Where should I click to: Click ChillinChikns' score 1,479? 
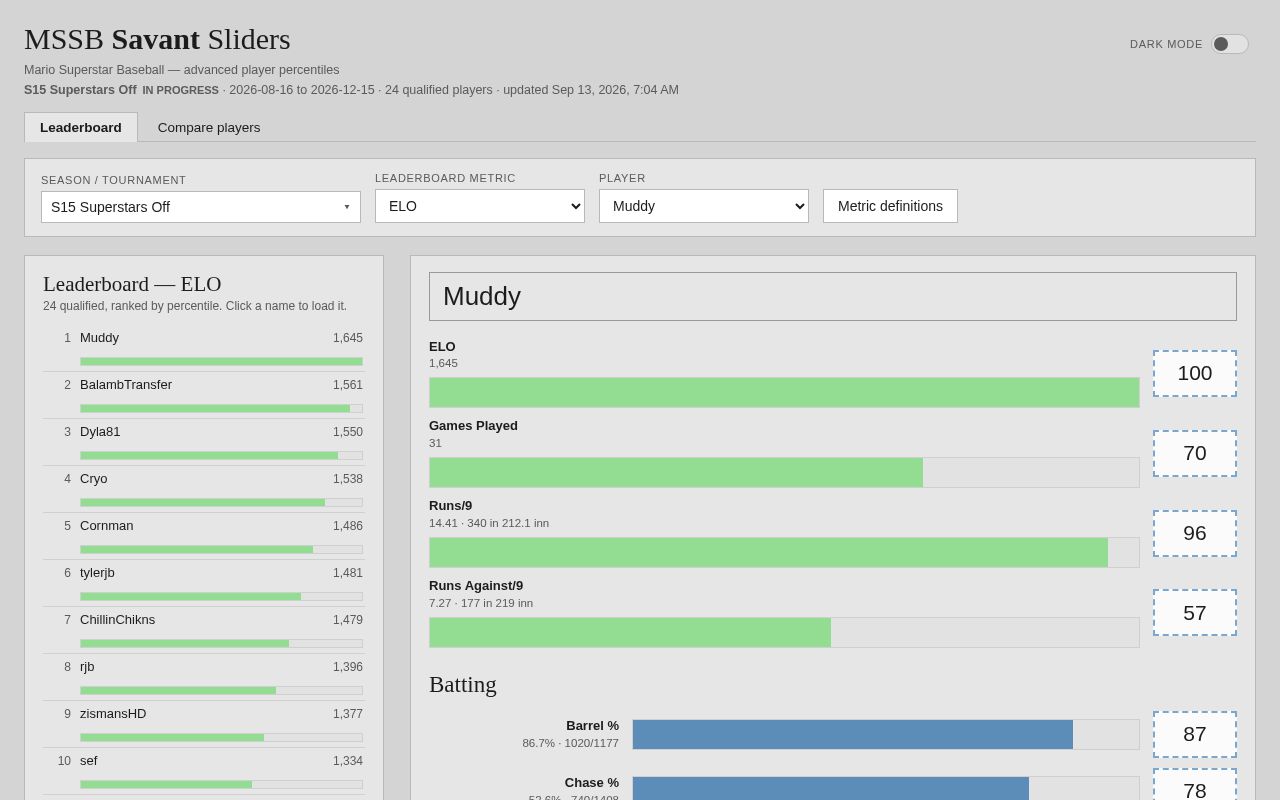coord(348,620)
